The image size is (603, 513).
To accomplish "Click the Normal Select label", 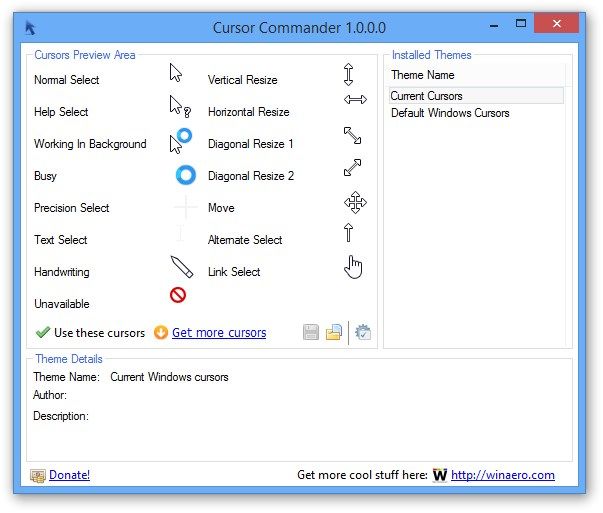I will pyautogui.click(x=67, y=80).
